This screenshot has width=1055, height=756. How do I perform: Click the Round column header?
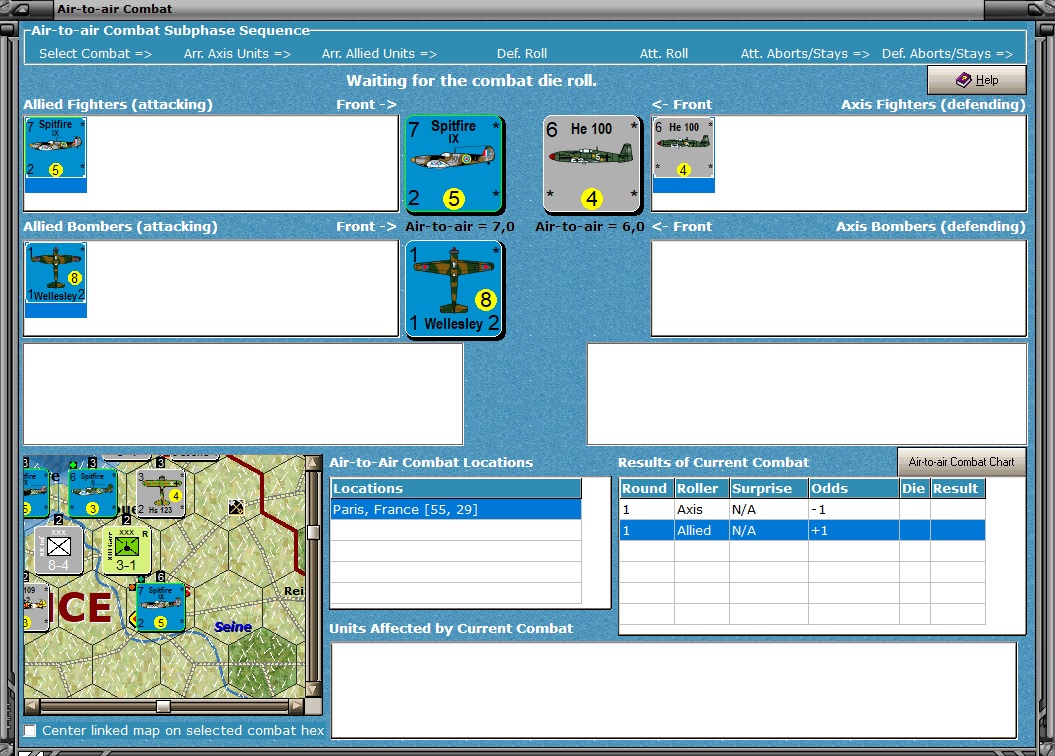pyautogui.click(x=647, y=489)
